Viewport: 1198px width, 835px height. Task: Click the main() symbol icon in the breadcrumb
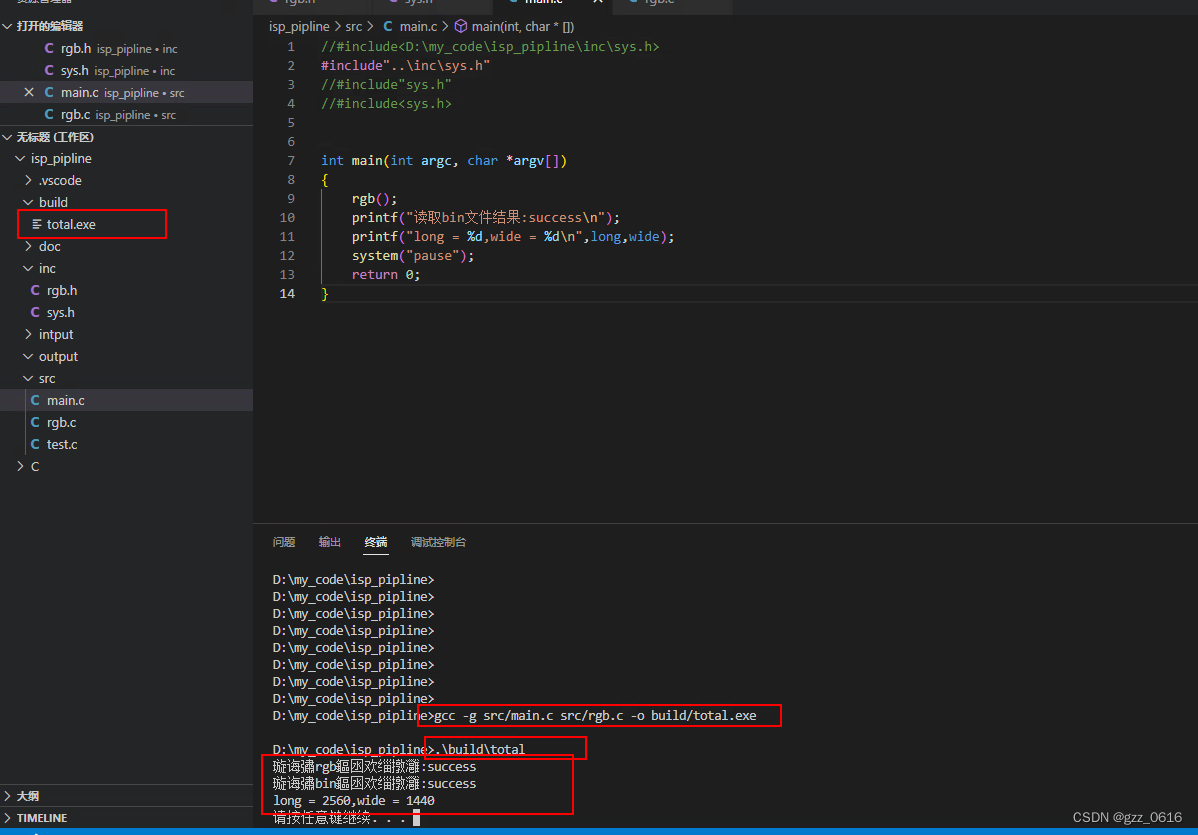point(459,27)
